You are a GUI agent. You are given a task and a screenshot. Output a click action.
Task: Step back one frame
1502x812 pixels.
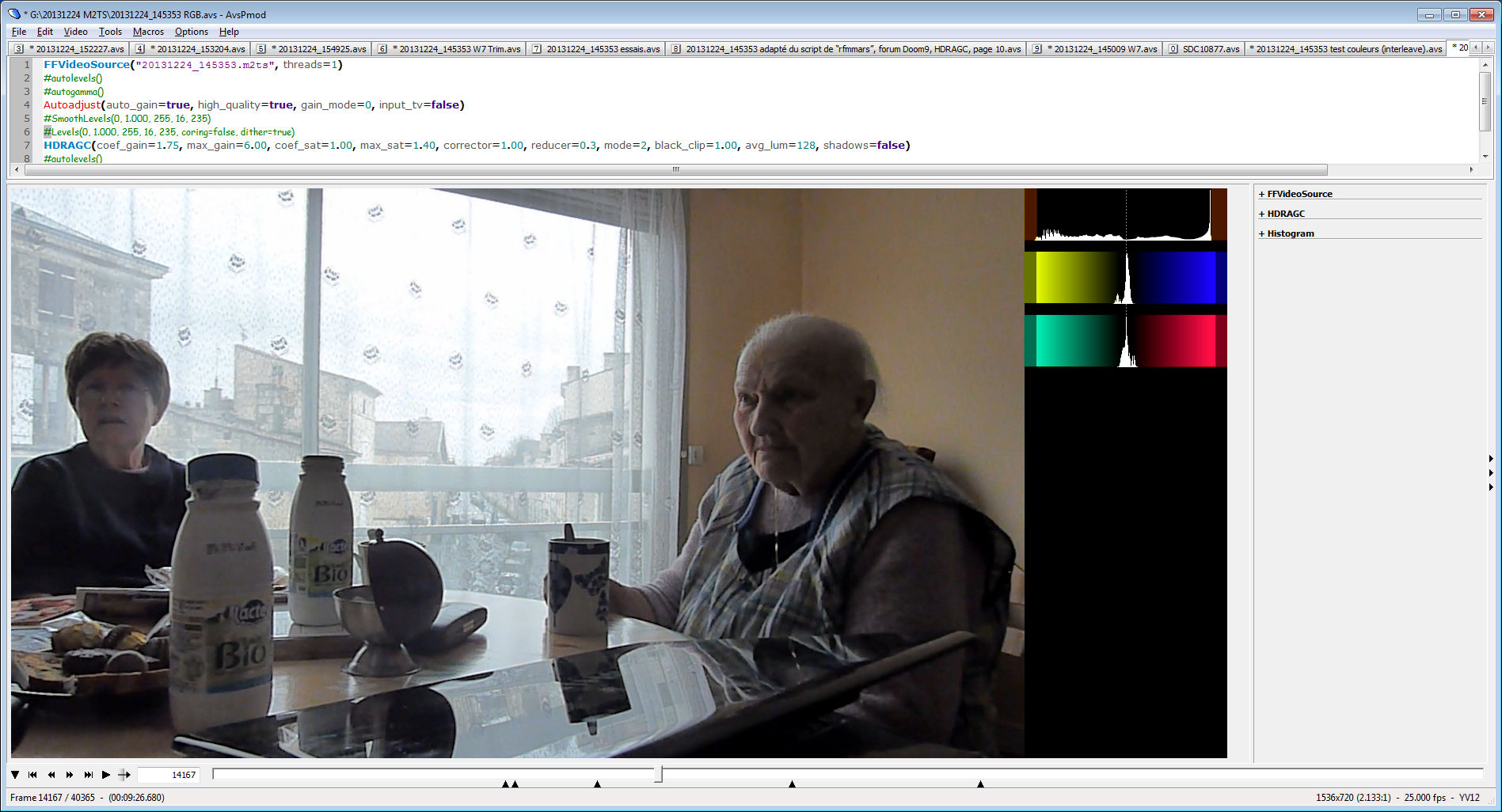point(51,775)
